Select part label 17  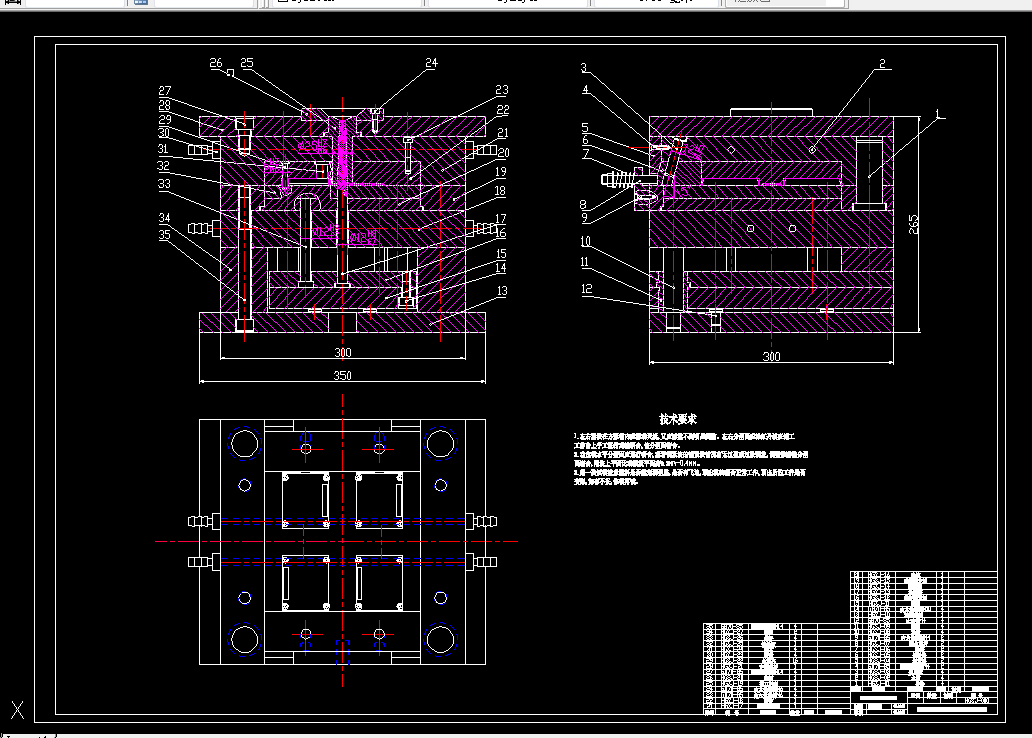[500, 219]
